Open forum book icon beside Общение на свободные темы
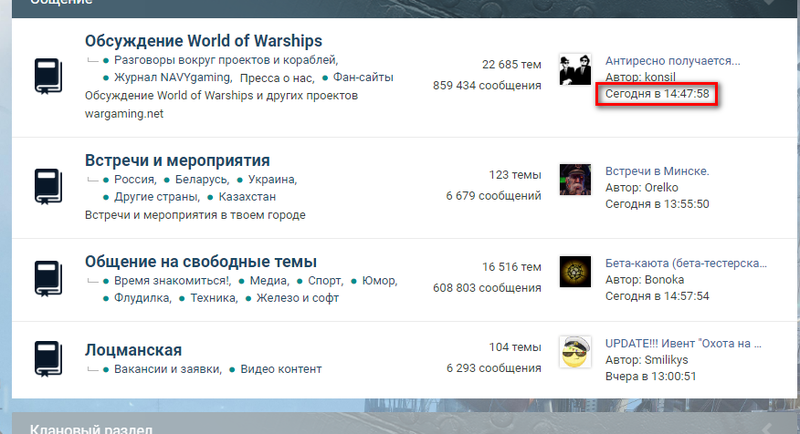The image size is (800, 434). point(48,279)
